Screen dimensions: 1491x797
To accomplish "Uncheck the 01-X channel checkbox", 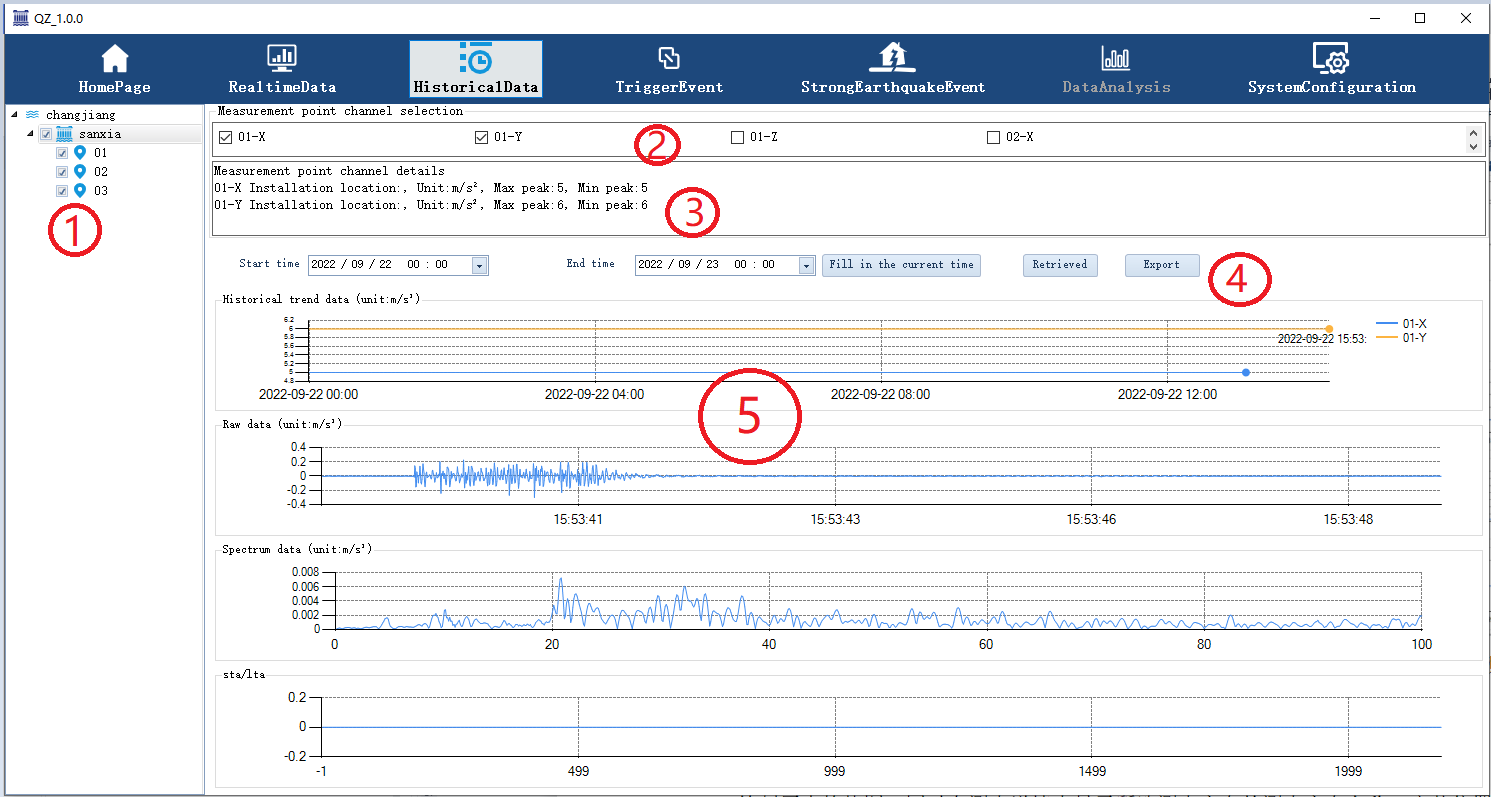I will pos(225,137).
